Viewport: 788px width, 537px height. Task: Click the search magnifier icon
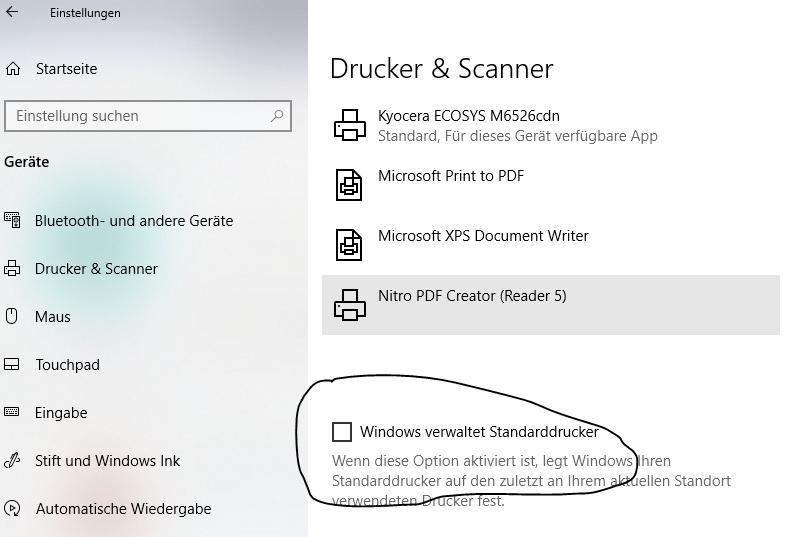pyautogui.click(x=277, y=116)
